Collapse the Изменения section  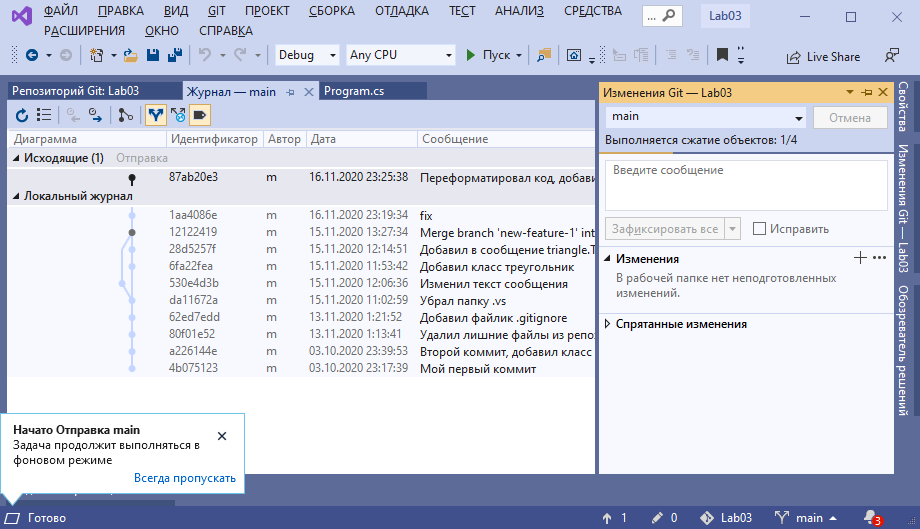click(x=608, y=259)
